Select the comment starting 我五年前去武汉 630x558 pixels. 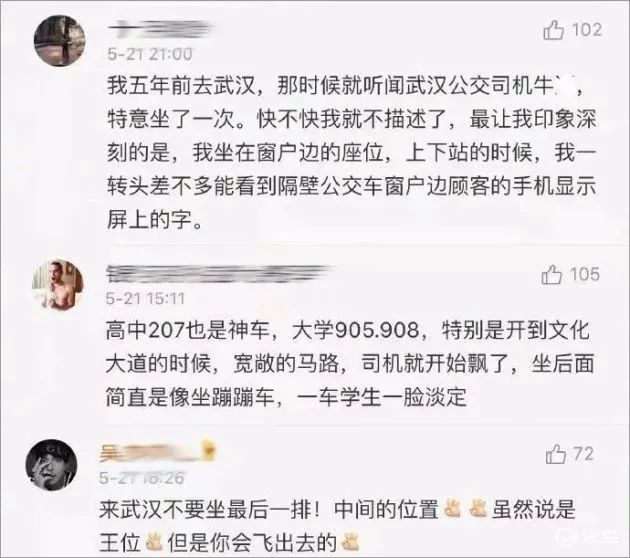[x=352, y=153]
